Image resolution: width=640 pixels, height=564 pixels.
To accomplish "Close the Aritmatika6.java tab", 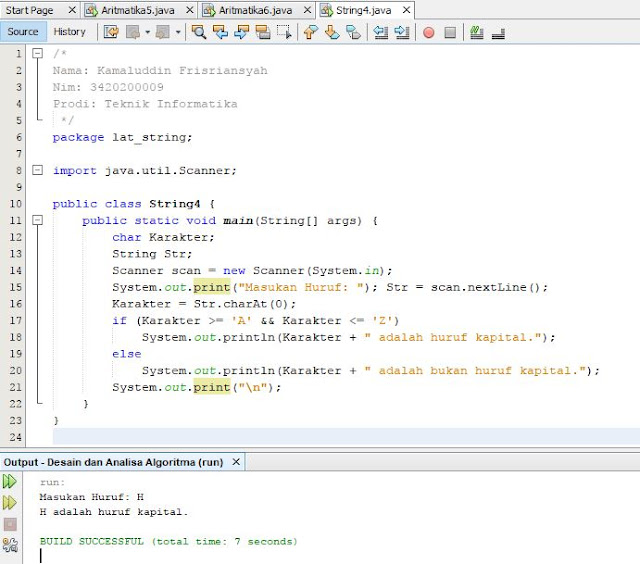I will (x=307, y=10).
